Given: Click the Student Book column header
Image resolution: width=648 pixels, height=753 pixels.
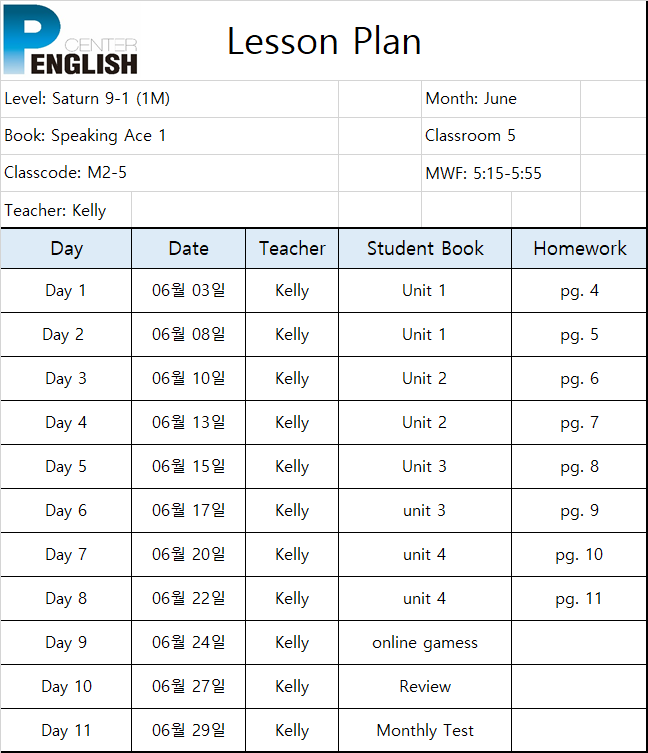Looking at the screenshot, I should tap(425, 249).
